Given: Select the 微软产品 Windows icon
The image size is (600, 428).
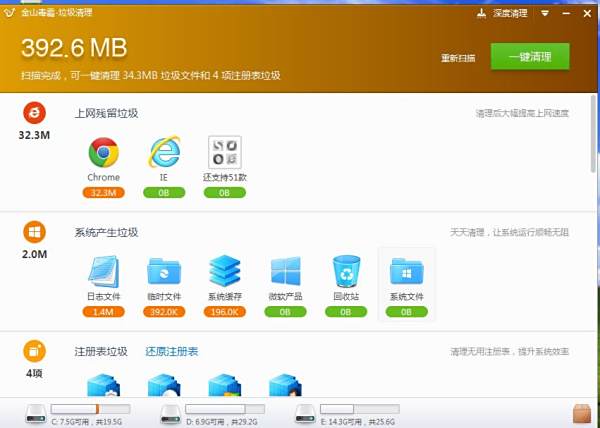Looking at the screenshot, I should tap(285, 271).
